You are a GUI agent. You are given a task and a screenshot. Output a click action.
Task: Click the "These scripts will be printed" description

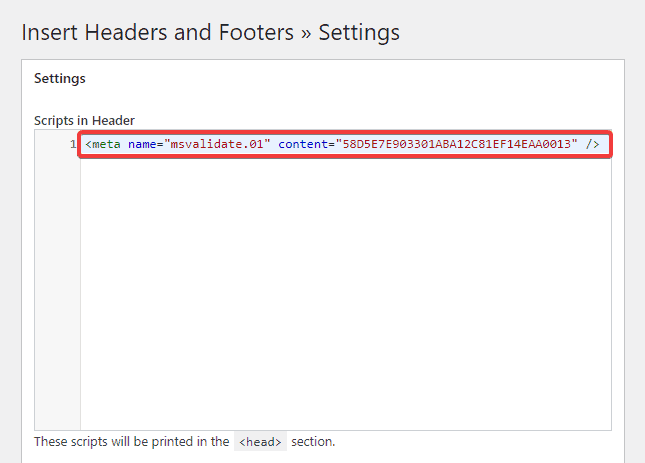coord(131,441)
